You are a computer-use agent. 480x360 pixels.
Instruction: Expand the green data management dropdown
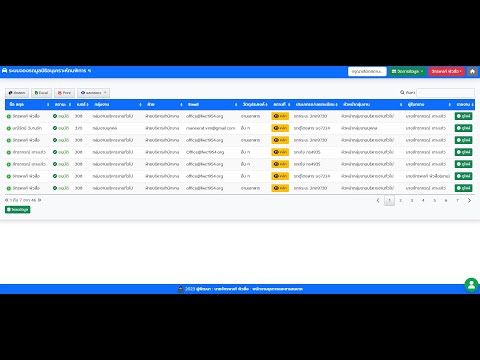click(407, 71)
